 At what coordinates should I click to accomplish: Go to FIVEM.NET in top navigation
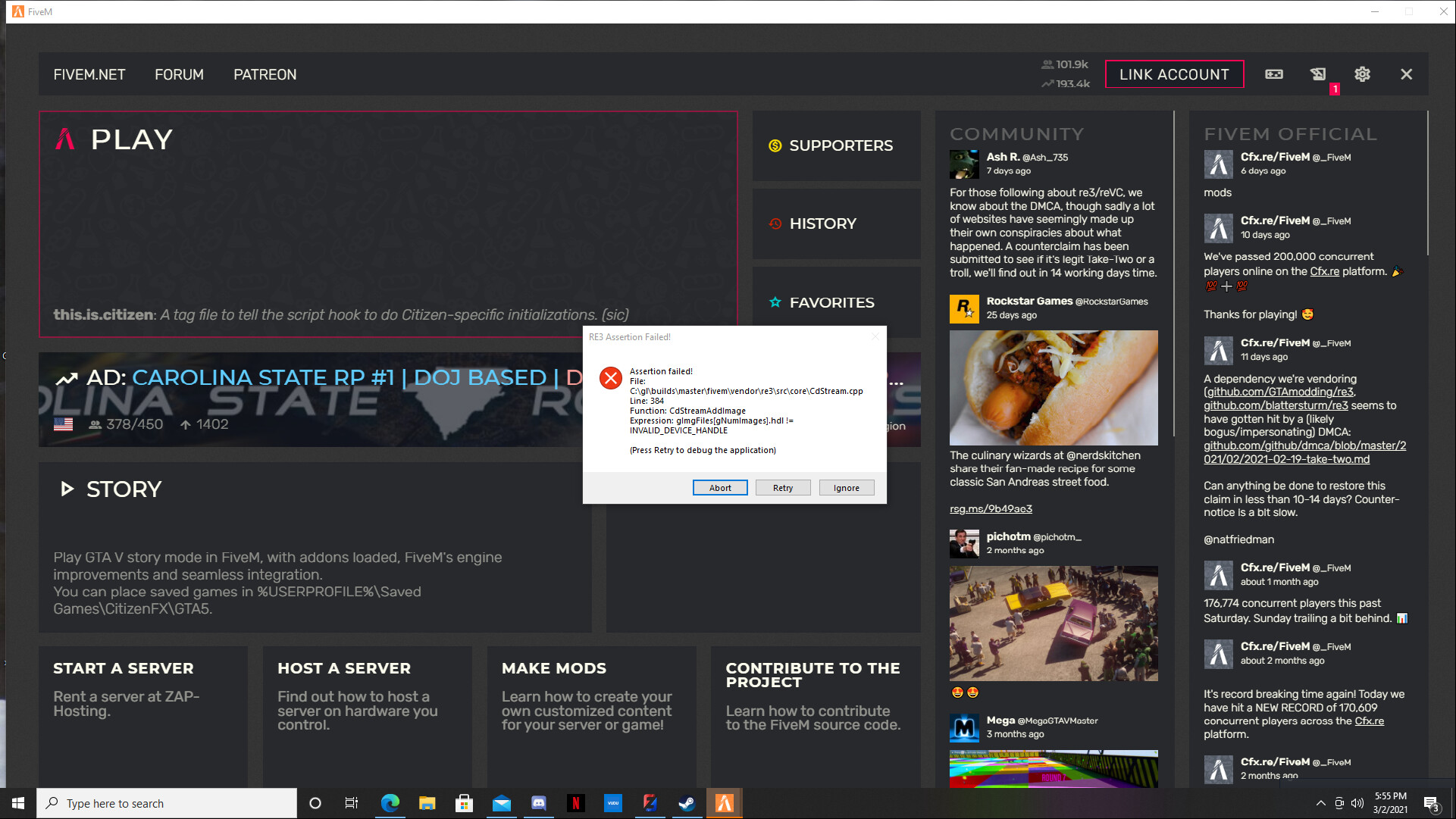pos(89,74)
